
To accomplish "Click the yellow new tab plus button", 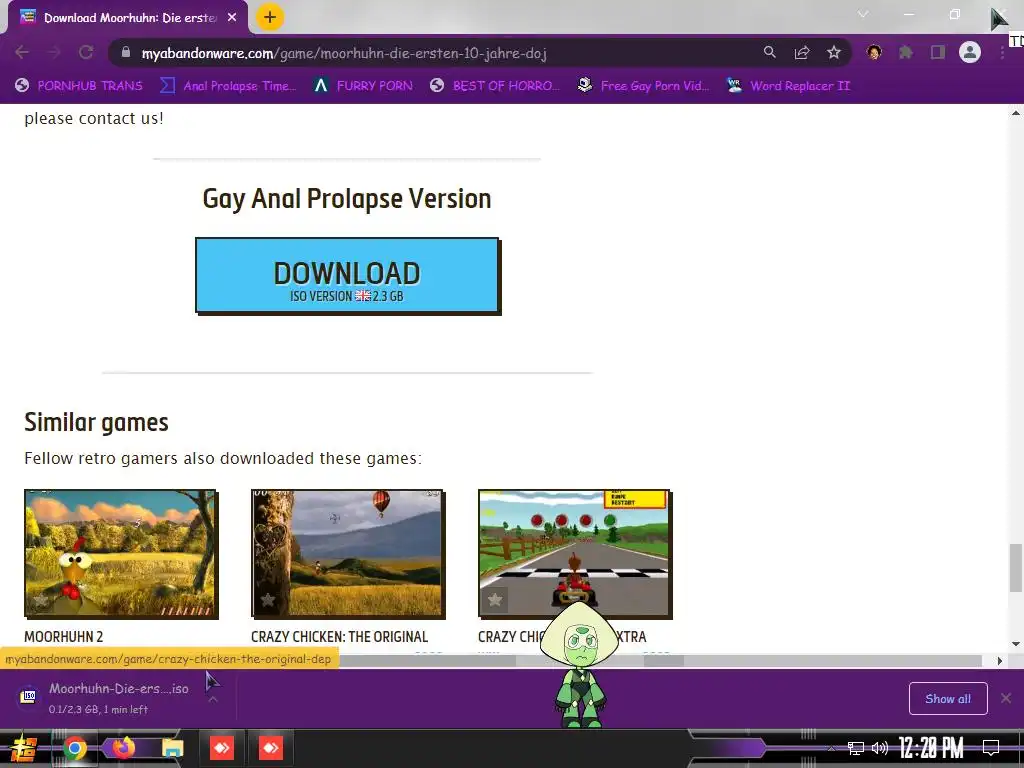I will [x=270, y=17].
